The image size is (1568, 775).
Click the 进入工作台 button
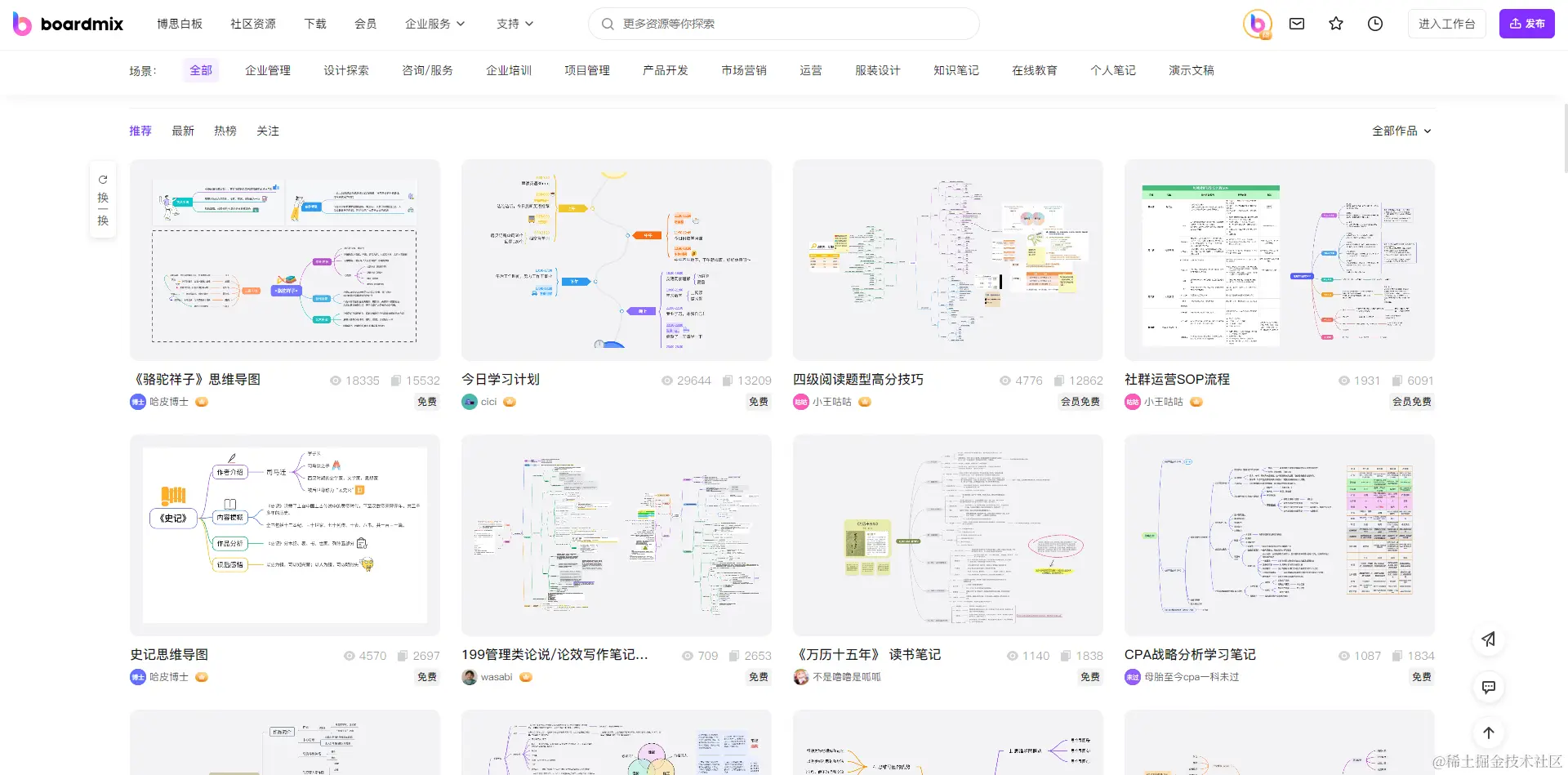pos(1447,24)
